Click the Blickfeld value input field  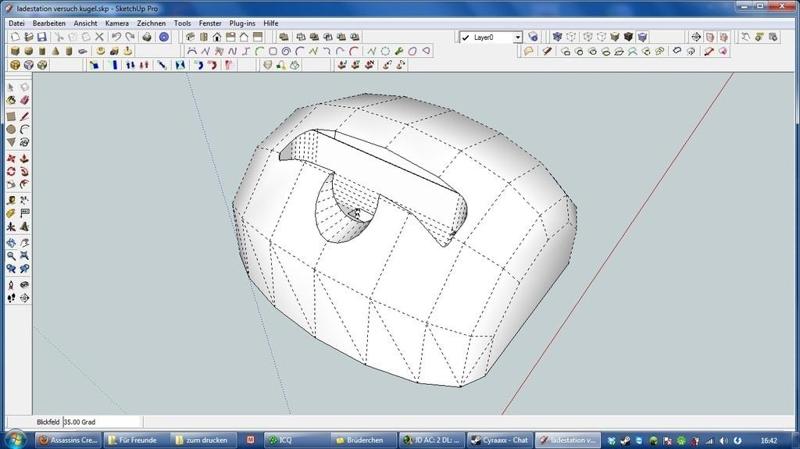[100, 422]
